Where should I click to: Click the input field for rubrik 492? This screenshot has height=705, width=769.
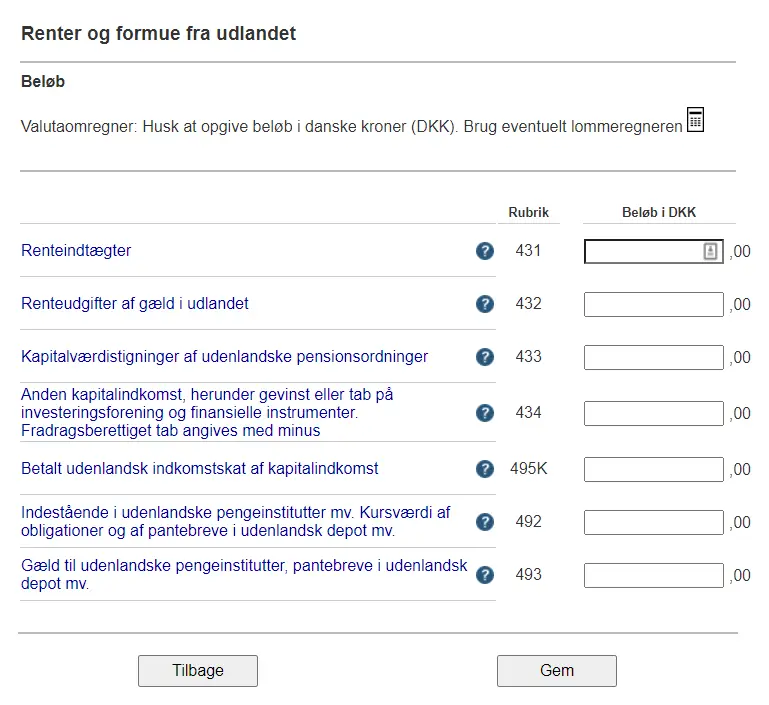(x=653, y=523)
